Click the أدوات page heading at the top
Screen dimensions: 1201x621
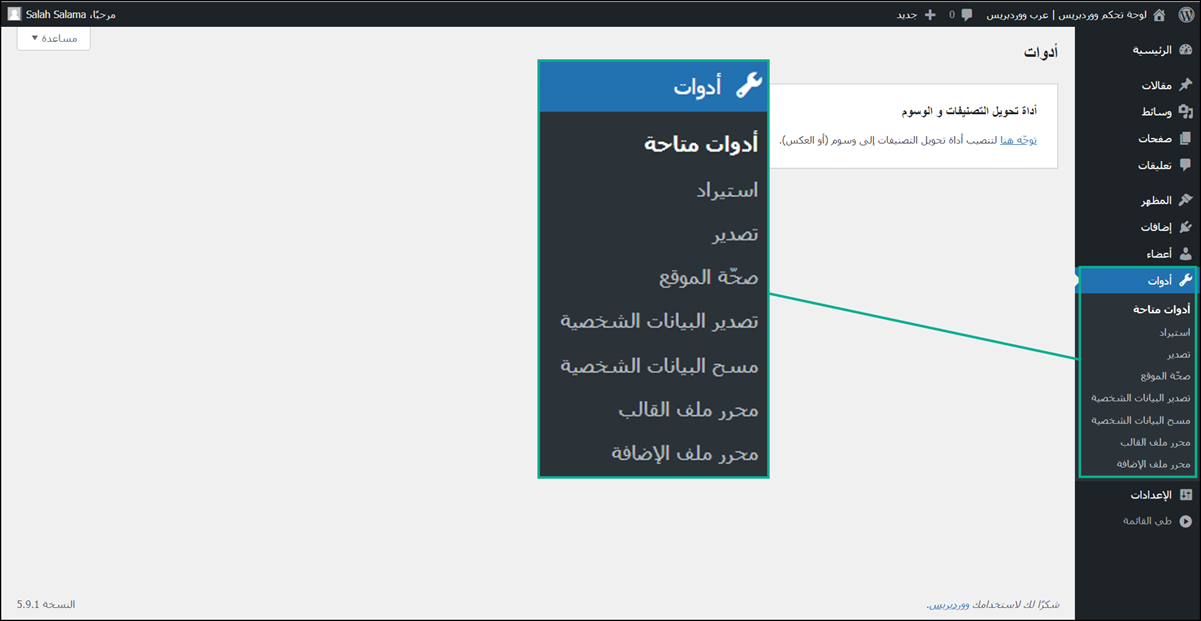(1040, 52)
